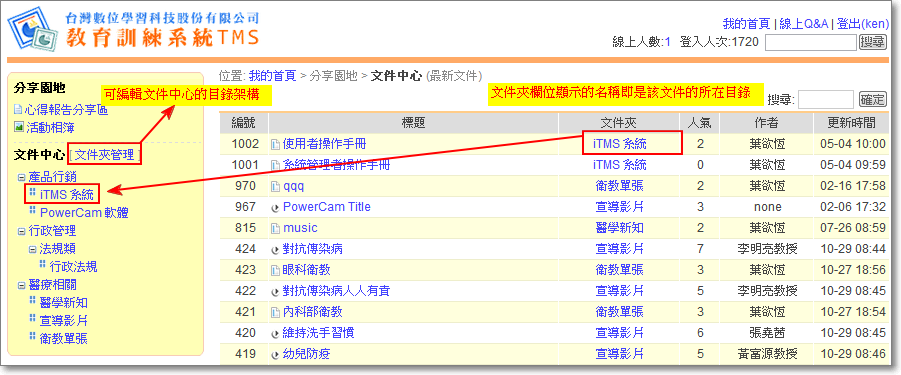Open 線上Q&A link

point(803,24)
